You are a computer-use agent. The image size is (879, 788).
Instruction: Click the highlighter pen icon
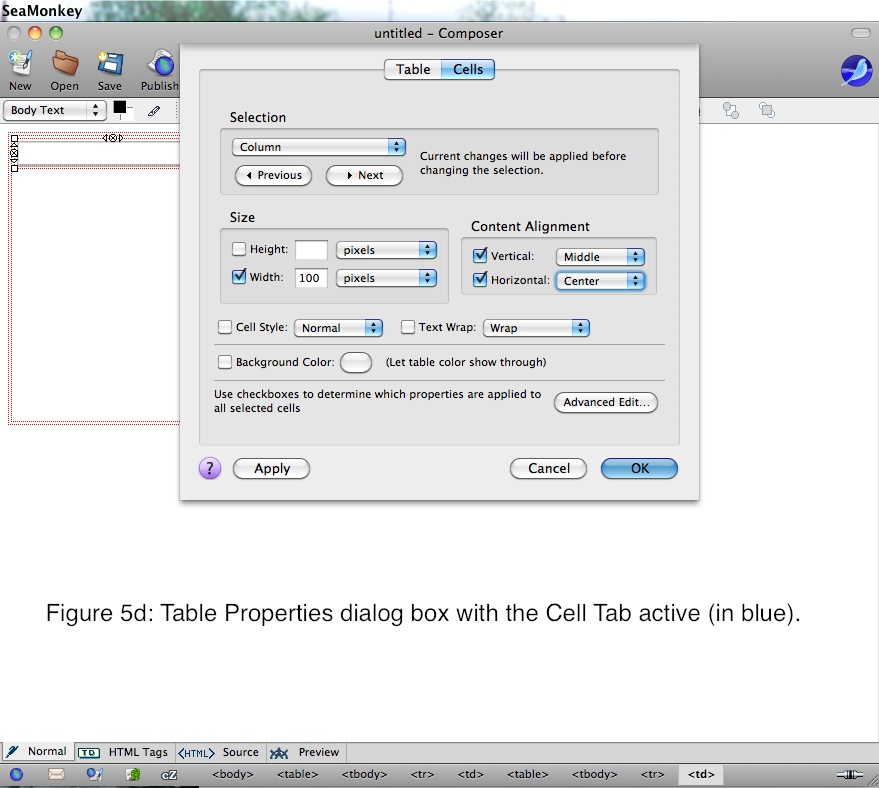(154, 111)
